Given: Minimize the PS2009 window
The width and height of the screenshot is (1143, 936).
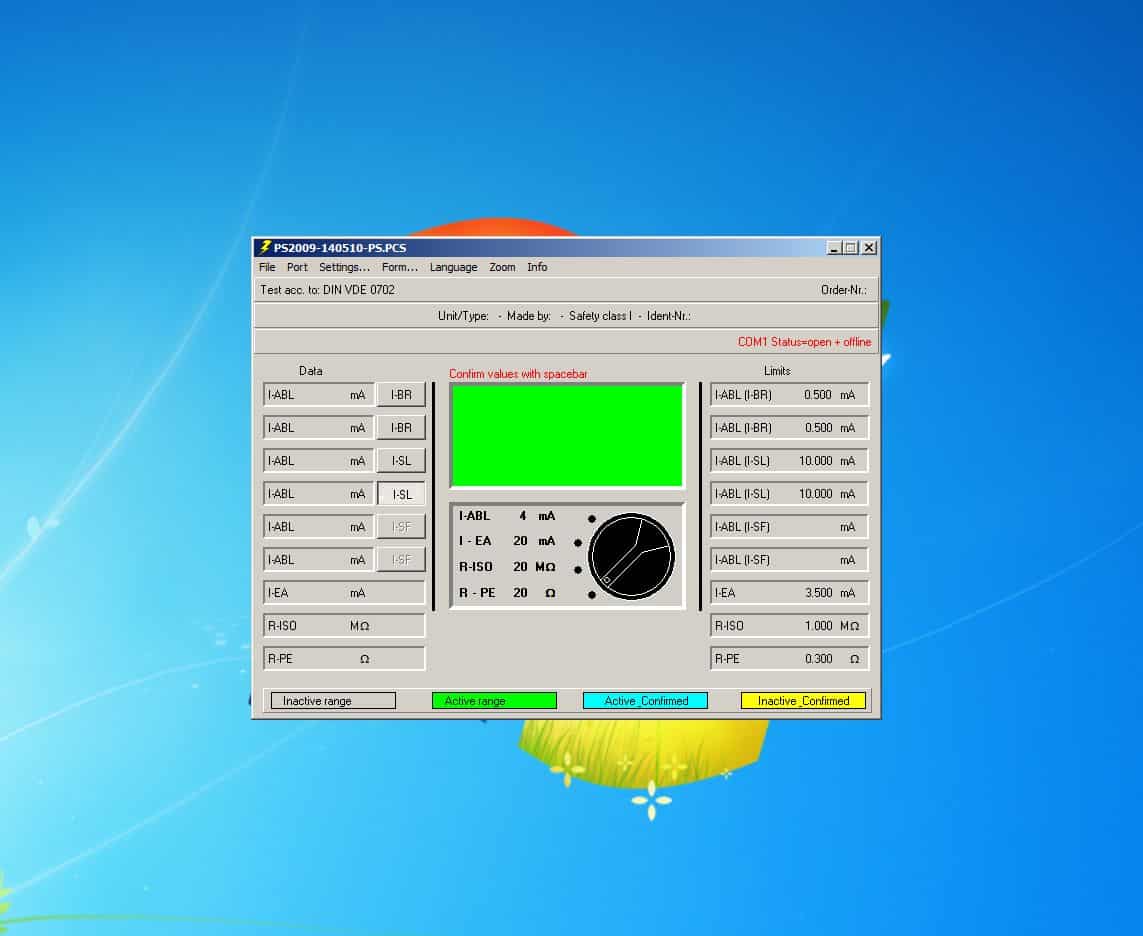Looking at the screenshot, I should click(x=834, y=248).
